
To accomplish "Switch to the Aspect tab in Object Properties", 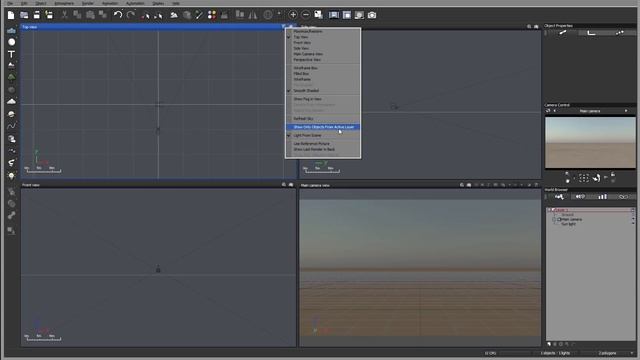I will (x=562, y=33).
